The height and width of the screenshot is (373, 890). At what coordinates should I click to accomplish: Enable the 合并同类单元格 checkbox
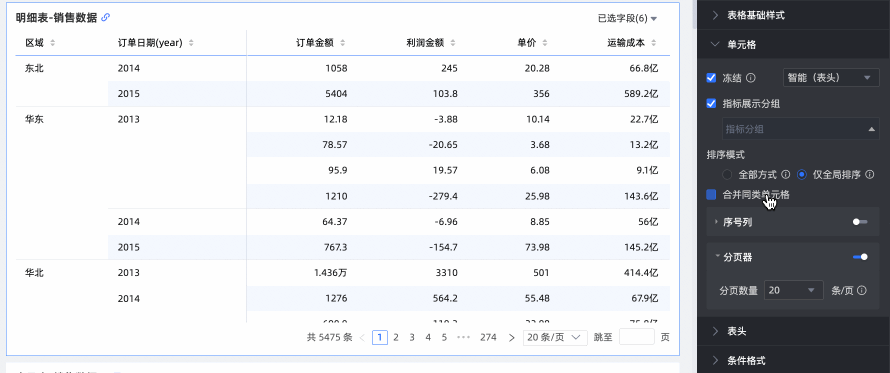(711, 195)
